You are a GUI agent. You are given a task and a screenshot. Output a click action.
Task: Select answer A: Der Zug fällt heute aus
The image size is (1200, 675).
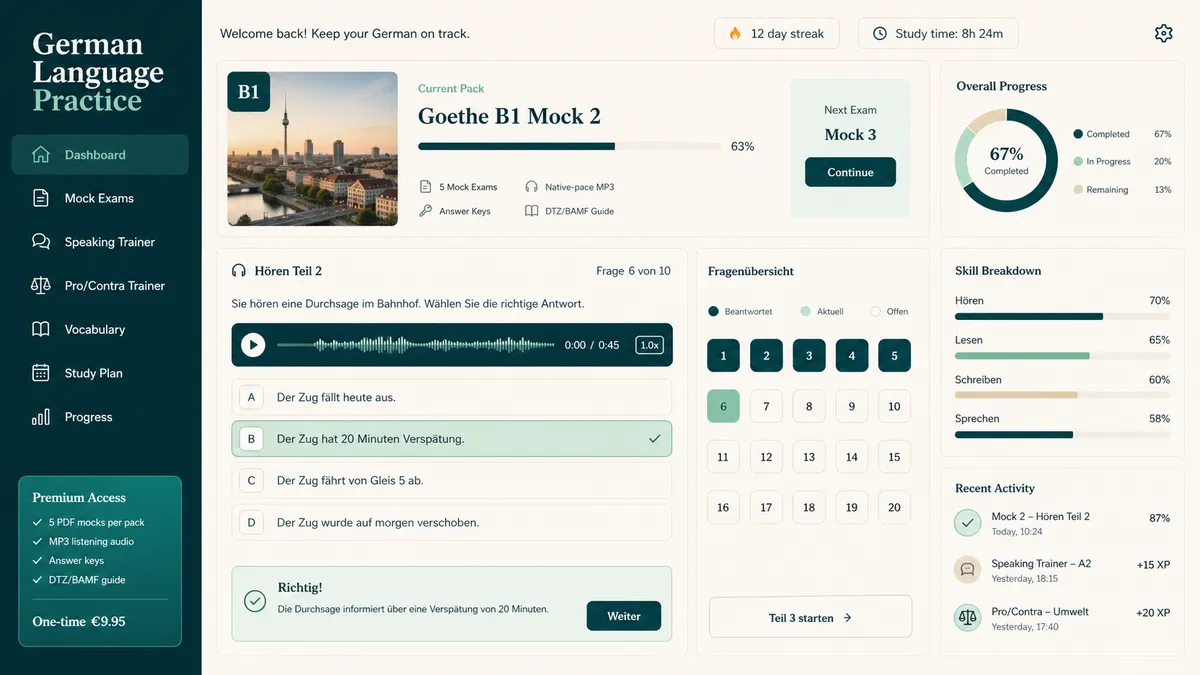pyautogui.click(x=452, y=397)
